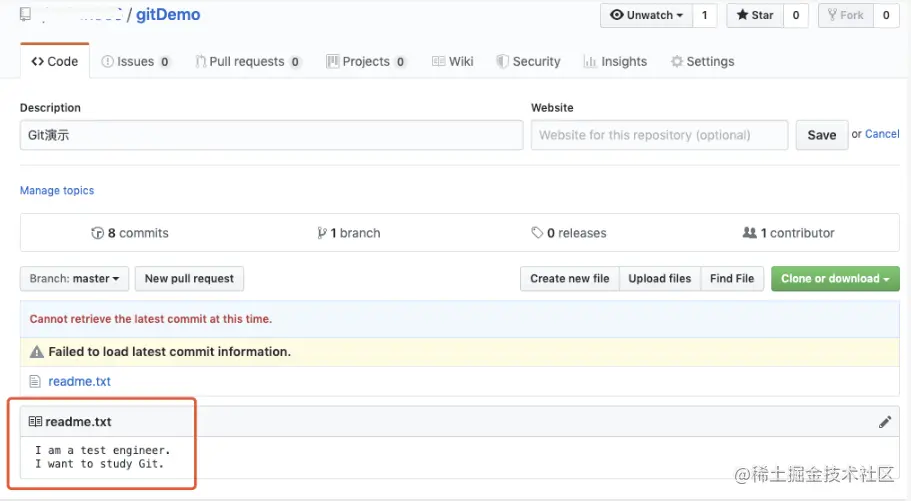Click the Wiki book icon

pyautogui.click(x=439, y=61)
